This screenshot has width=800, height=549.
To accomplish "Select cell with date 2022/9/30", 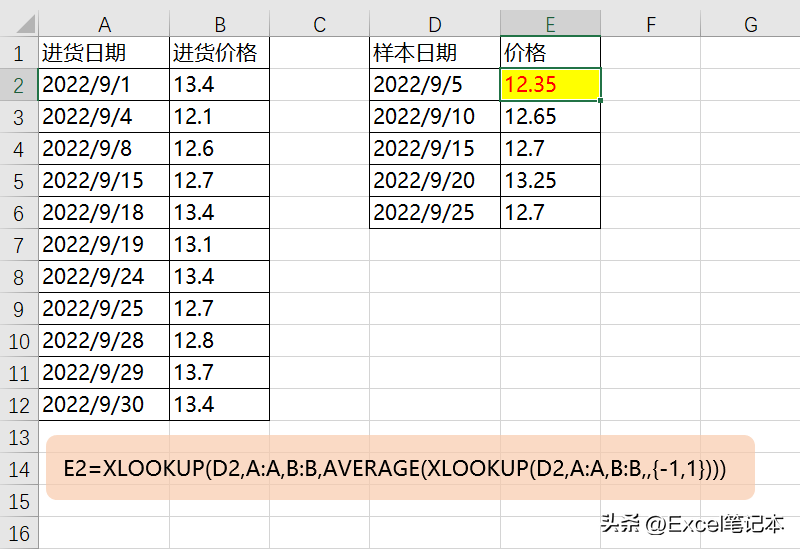I will click(104, 405).
